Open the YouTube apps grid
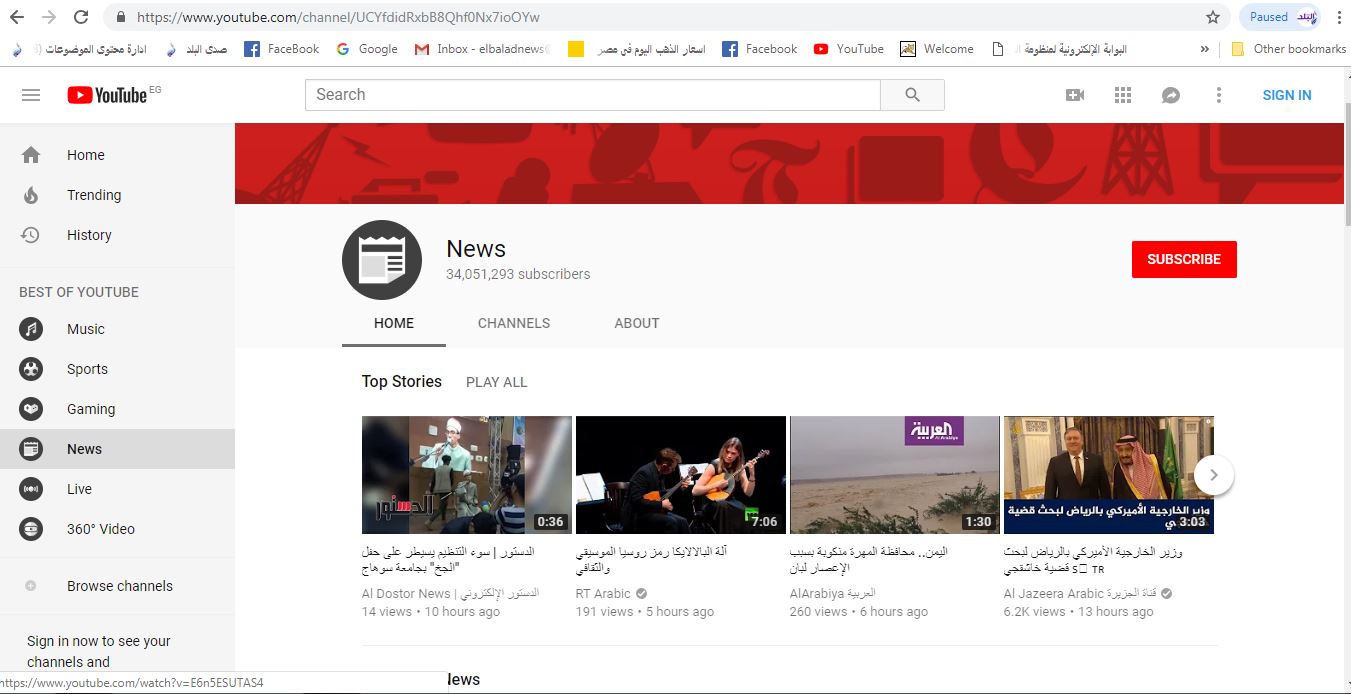 click(x=1122, y=94)
